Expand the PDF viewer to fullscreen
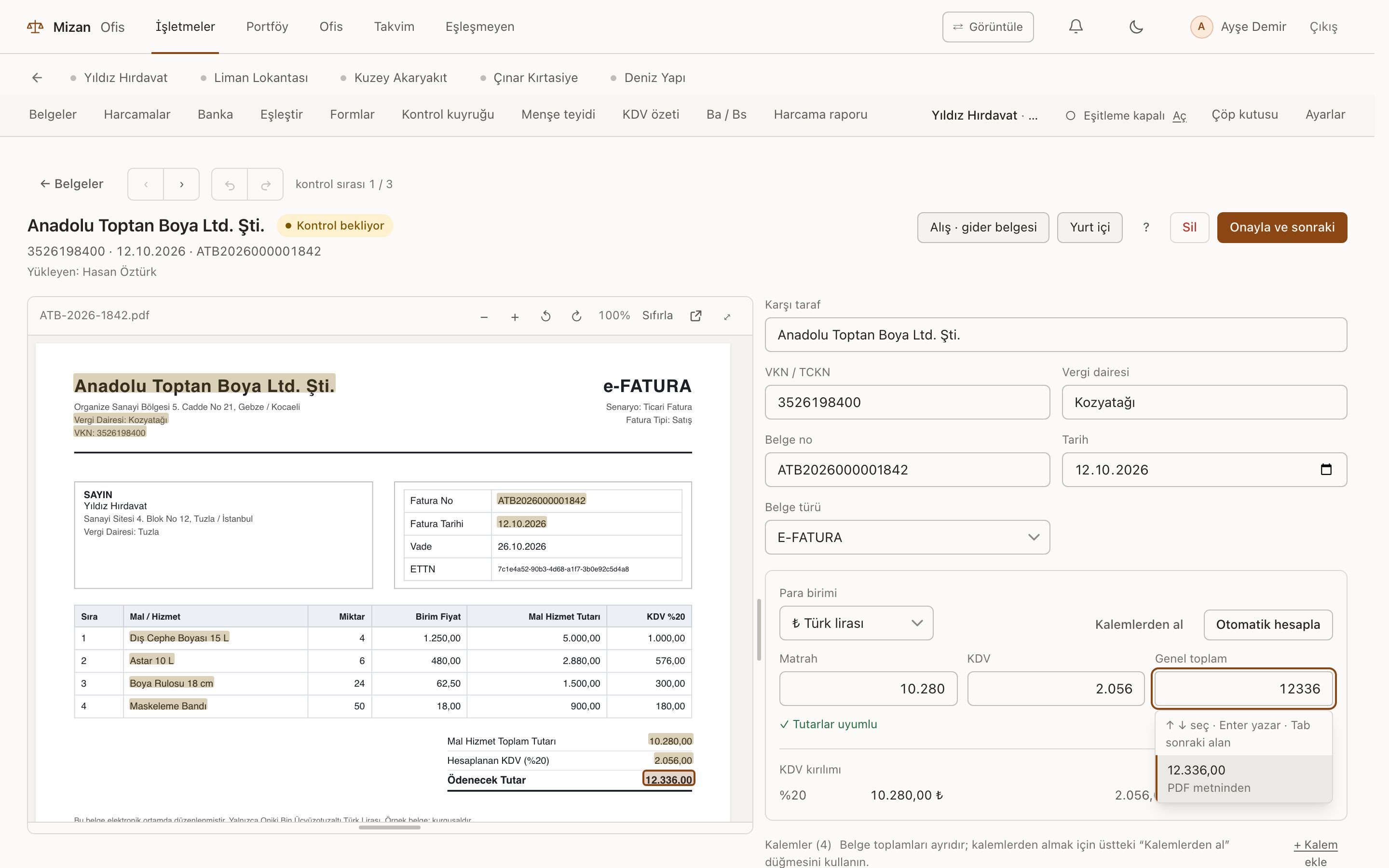 click(727, 316)
